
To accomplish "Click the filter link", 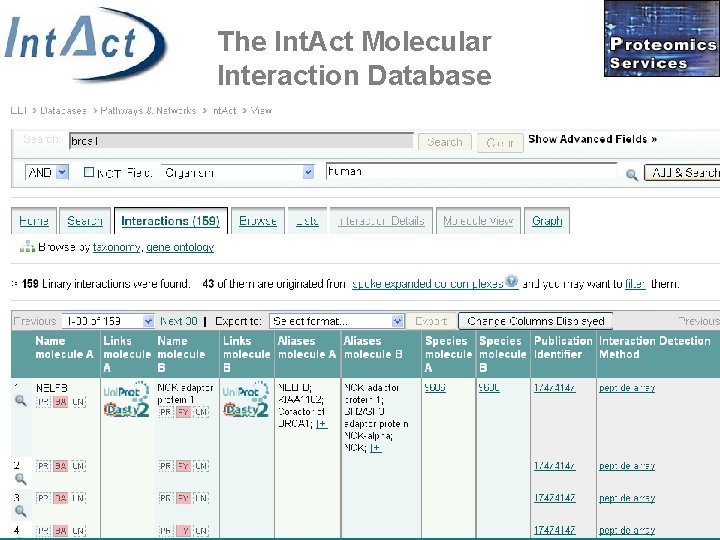I will click(x=636, y=284).
